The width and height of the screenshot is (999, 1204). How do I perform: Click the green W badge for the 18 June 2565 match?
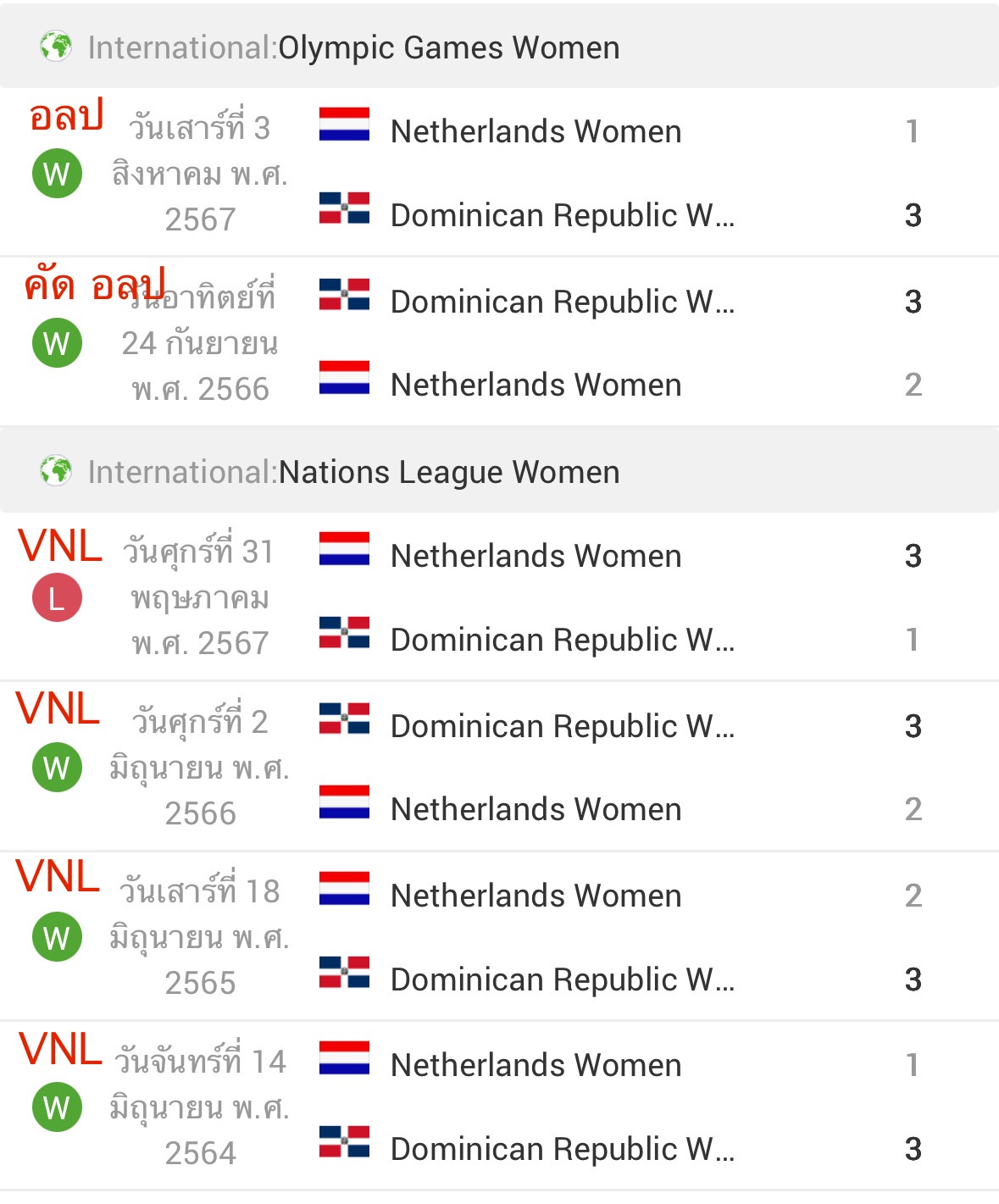tap(57, 936)
